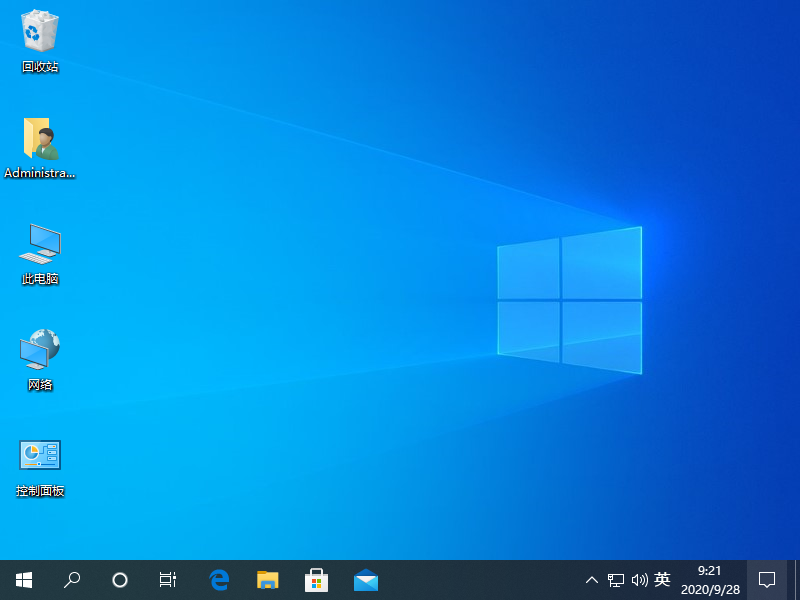This screenshot has height=600, width=800.
Task: Open the Action Center panel
Action: [766, 580]
